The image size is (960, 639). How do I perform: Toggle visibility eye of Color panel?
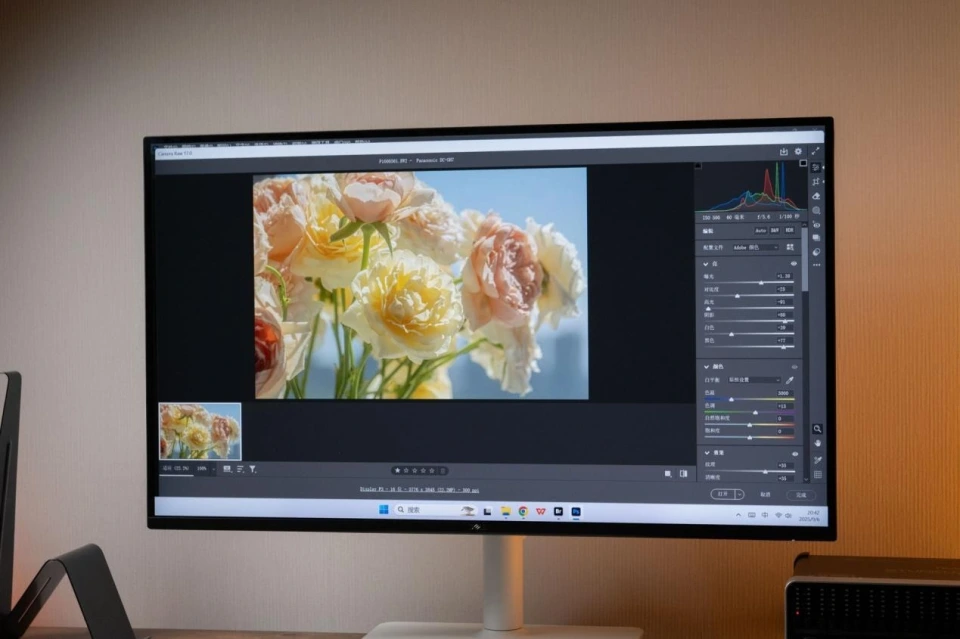coord(794,367)
